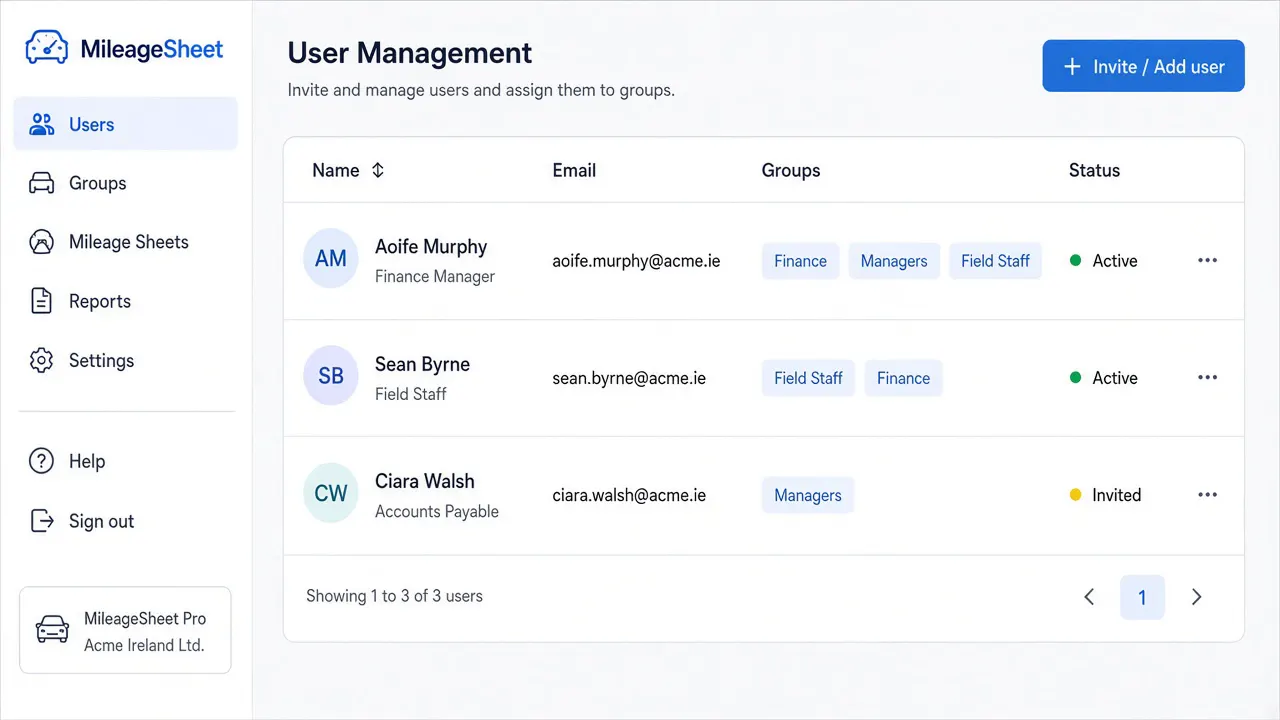This screenshot has width=1280, height=720.
Task: Click the email ciara.walsh@acme.ie
Action: 629,495
